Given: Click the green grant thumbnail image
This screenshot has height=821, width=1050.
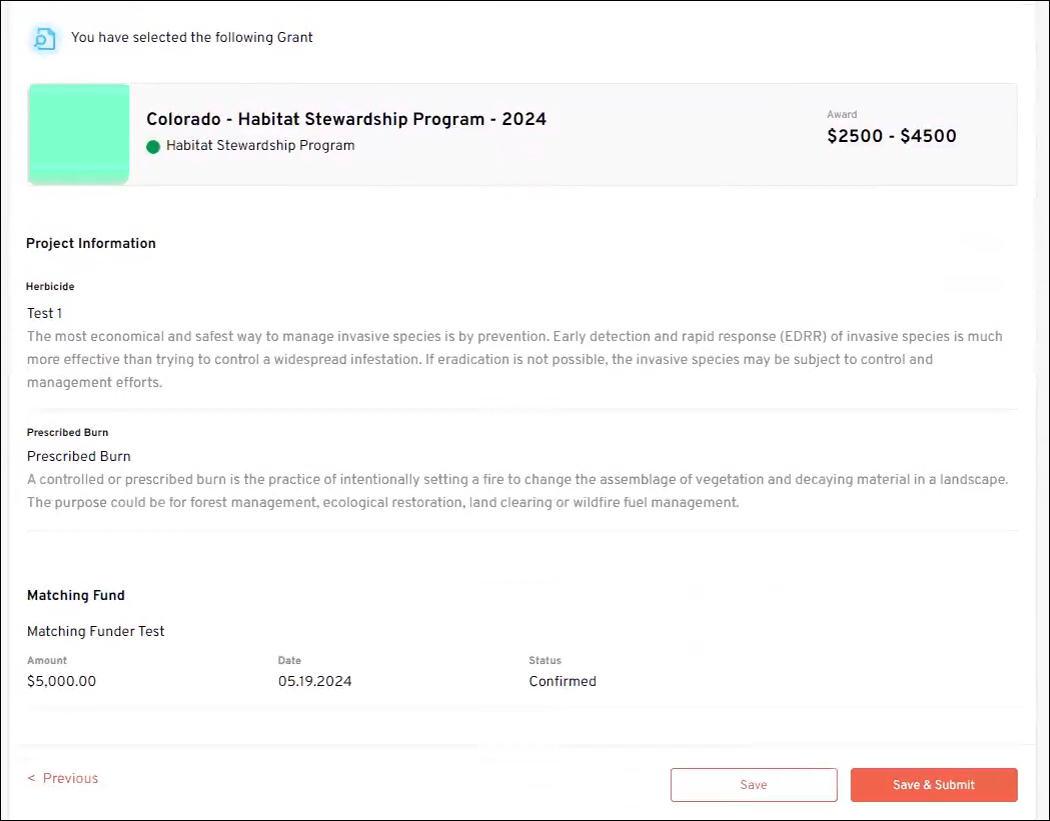Looking at the screenshot, I should point(79,134).
